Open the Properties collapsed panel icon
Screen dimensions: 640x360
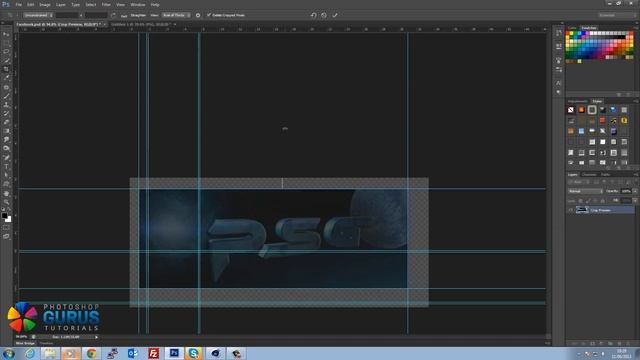click(x=559, y=47)
